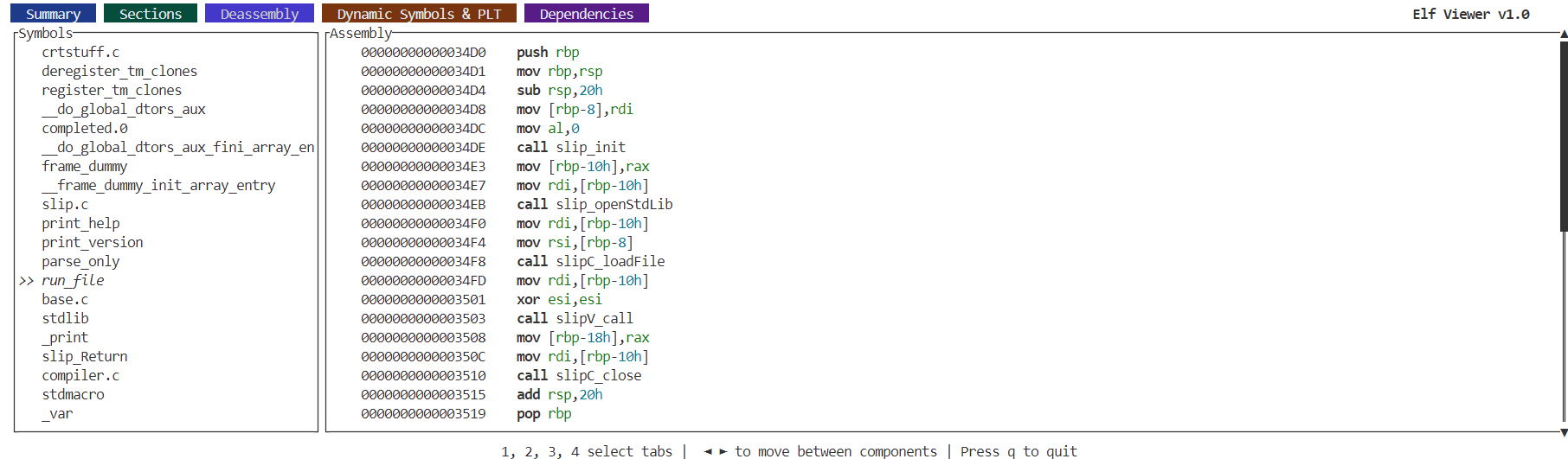
Task: Pick the compiler.c entry in Symbols
Action: 80,376
